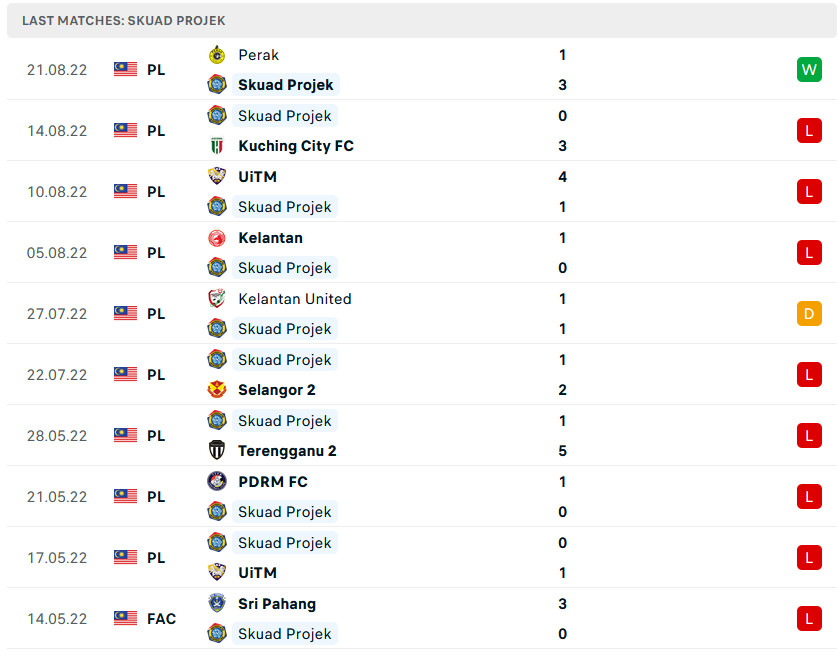This screenshot has width=838, height=652.
Task: Click the Kelantan United crest icon
Action: (217, 299)
